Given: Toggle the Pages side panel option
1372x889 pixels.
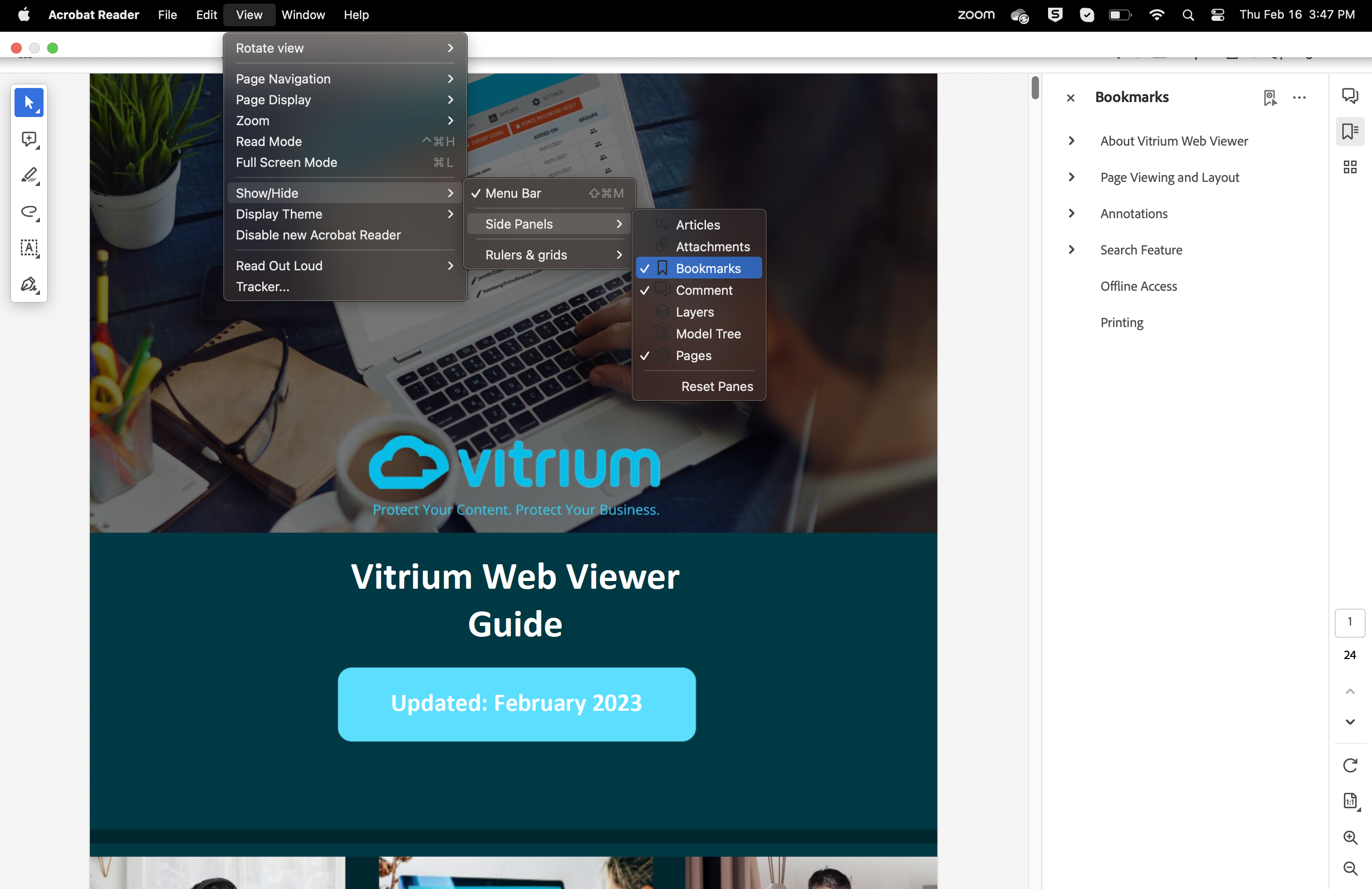Looking at the screenshot, I should click(x=699, y=356).
